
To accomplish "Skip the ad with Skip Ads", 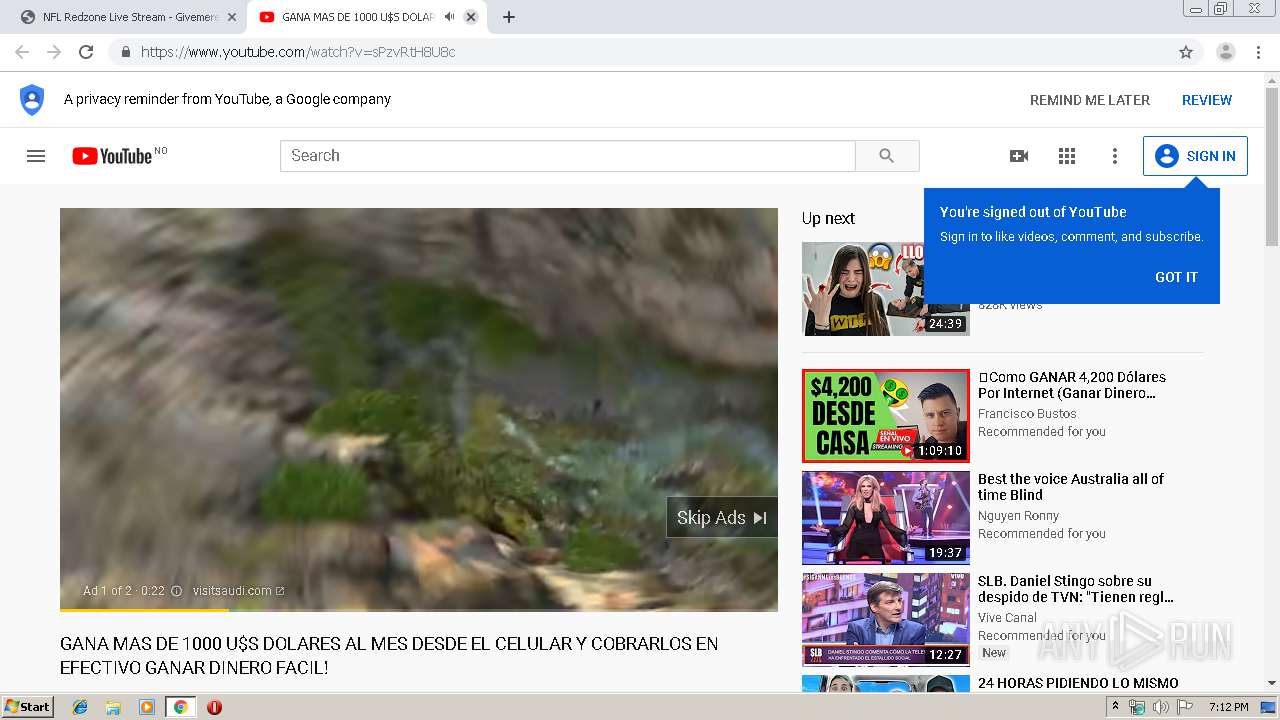I will coord(722,517).
